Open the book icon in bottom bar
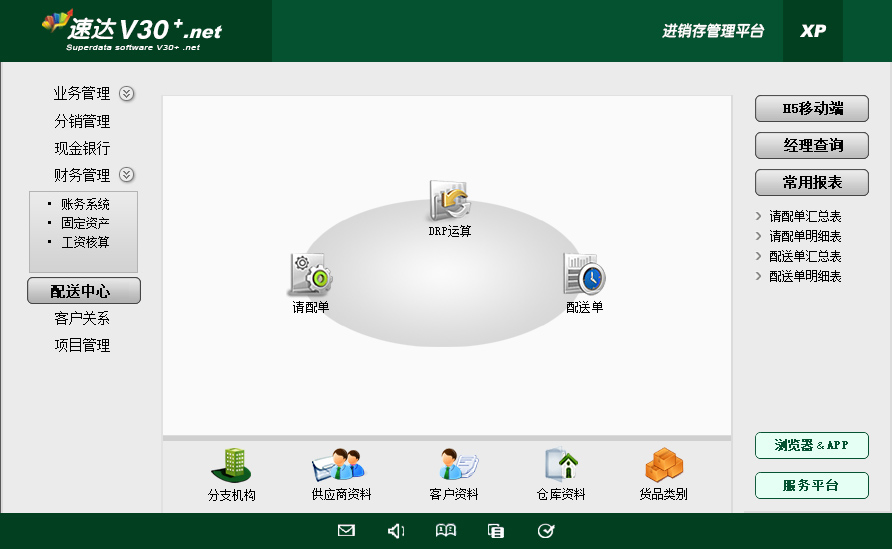The image size is (892, 549). [446, 531]
